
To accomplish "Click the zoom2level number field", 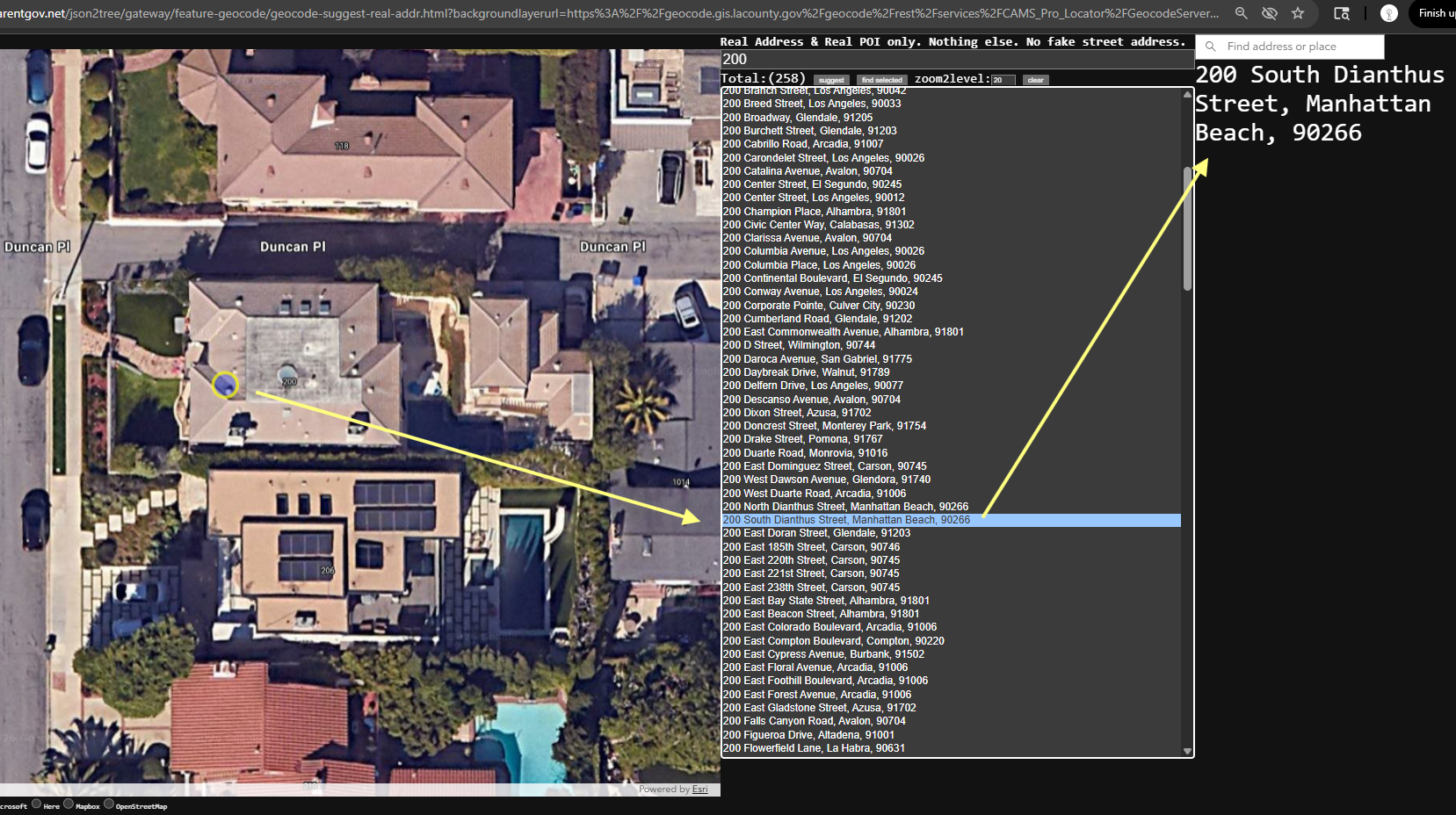I will 1003,80.
